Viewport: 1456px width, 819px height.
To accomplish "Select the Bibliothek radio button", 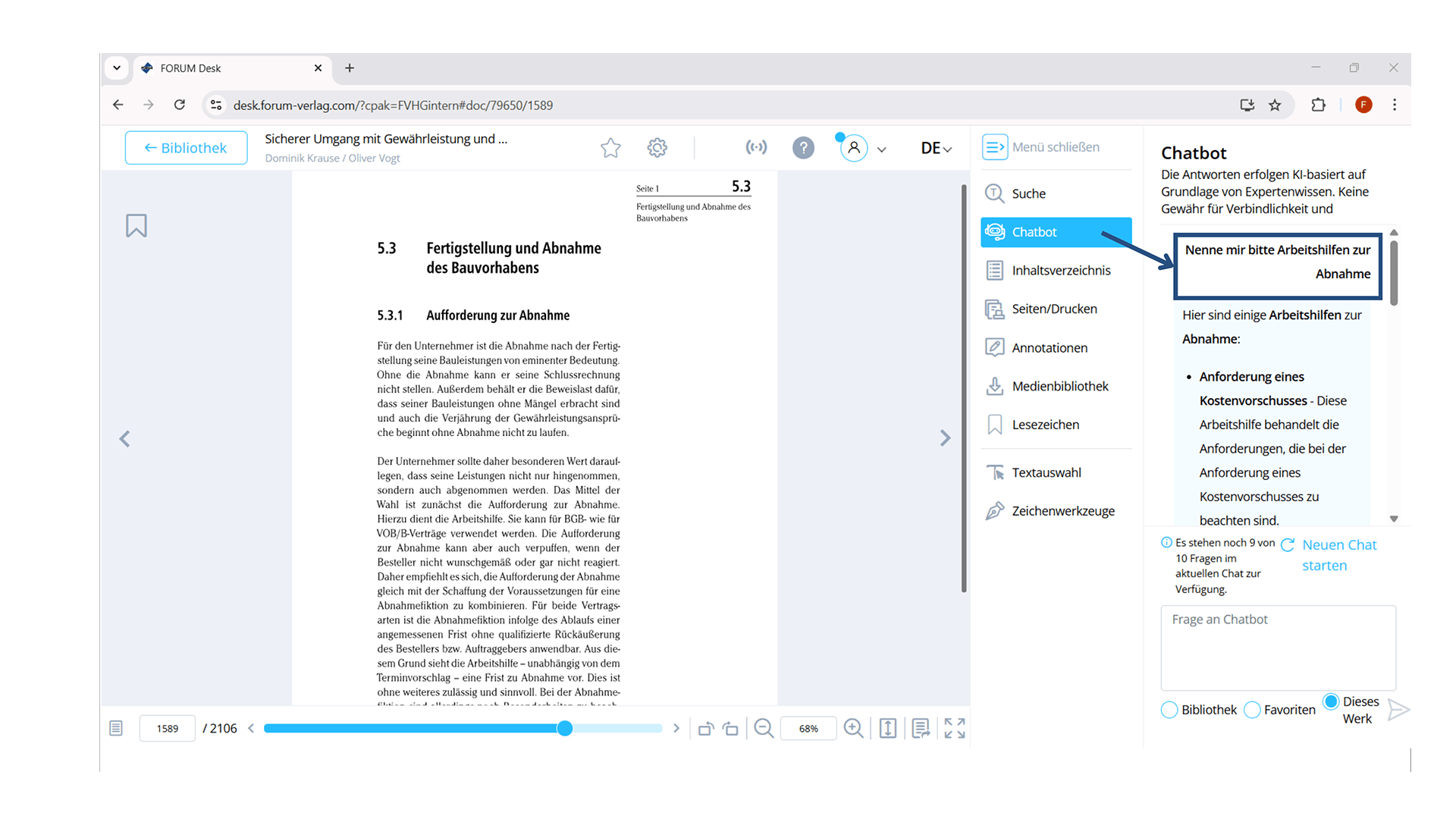I will pyautogui.click(x=1169, y=710).
